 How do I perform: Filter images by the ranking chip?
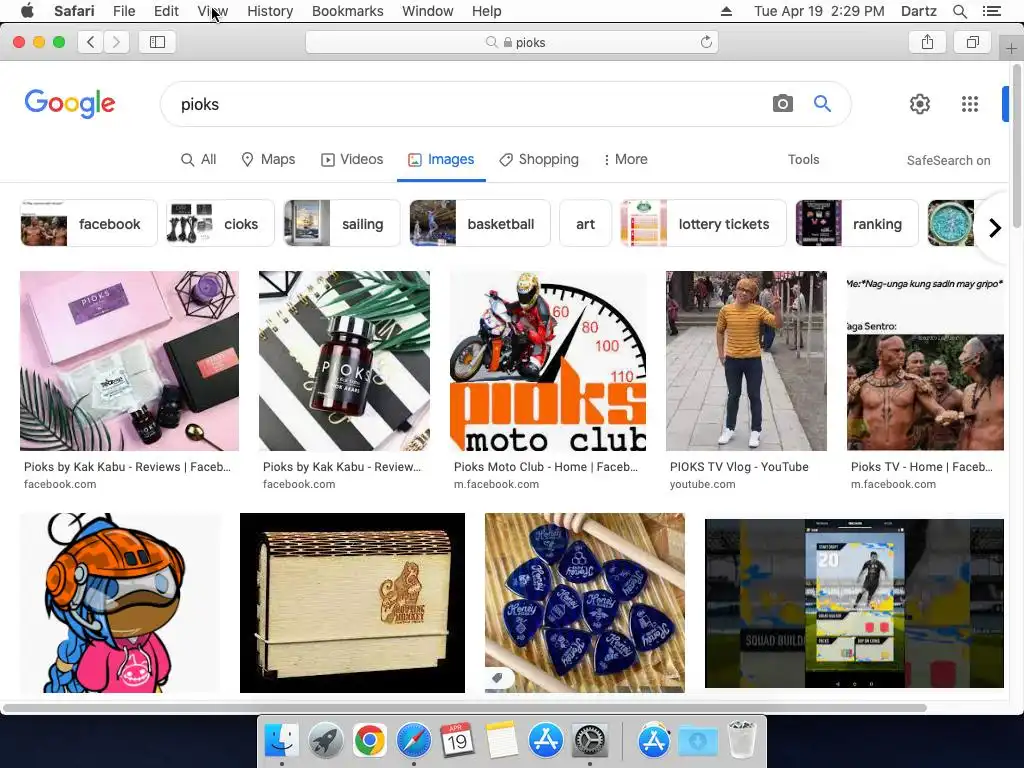[857, 223]
